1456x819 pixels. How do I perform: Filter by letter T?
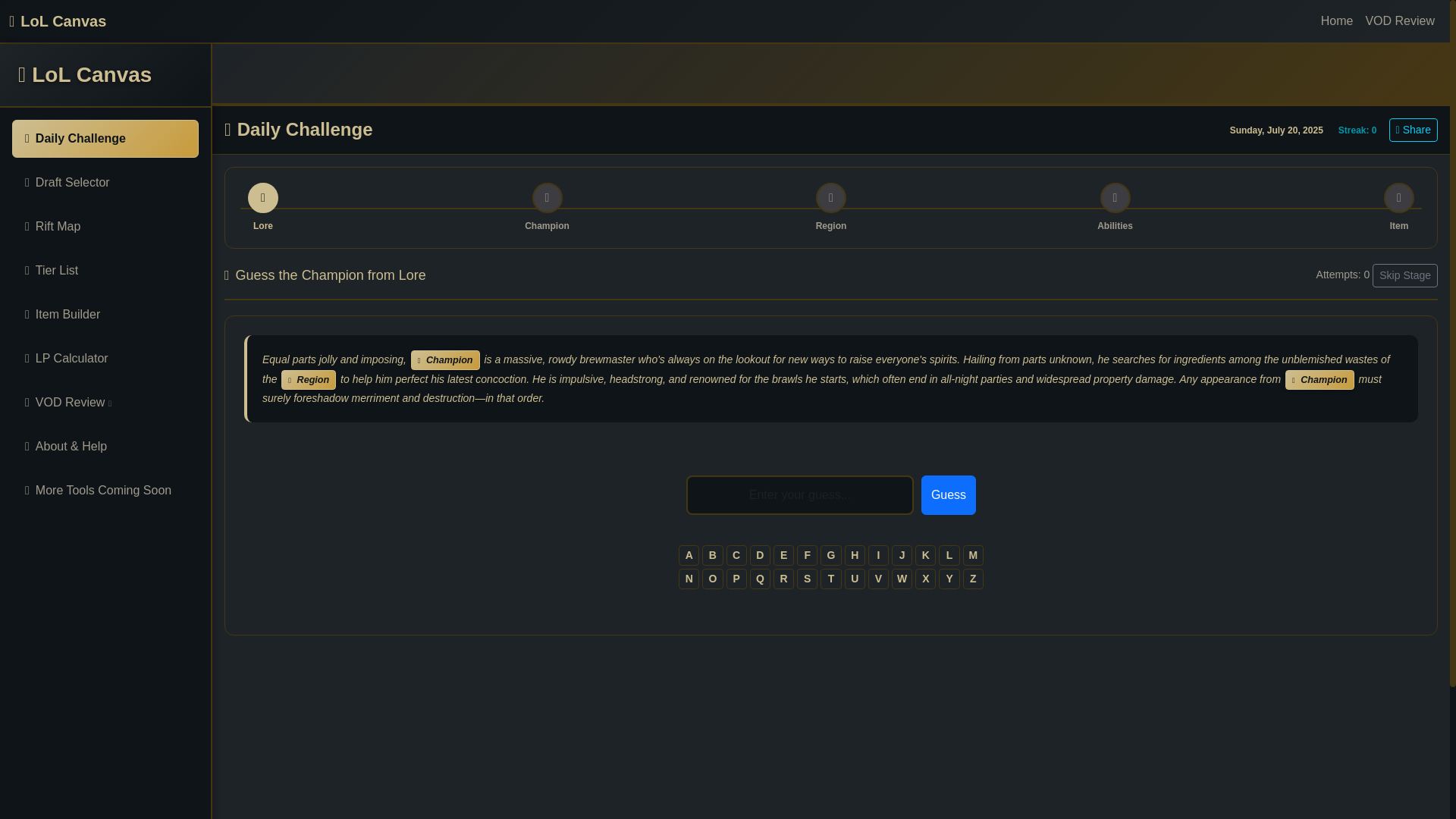click(831, 579)
